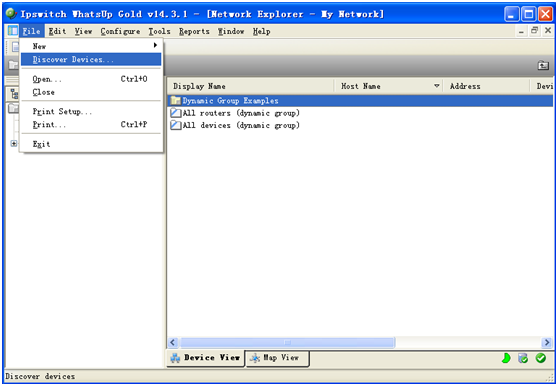Open the View menu

pos(83,31)
